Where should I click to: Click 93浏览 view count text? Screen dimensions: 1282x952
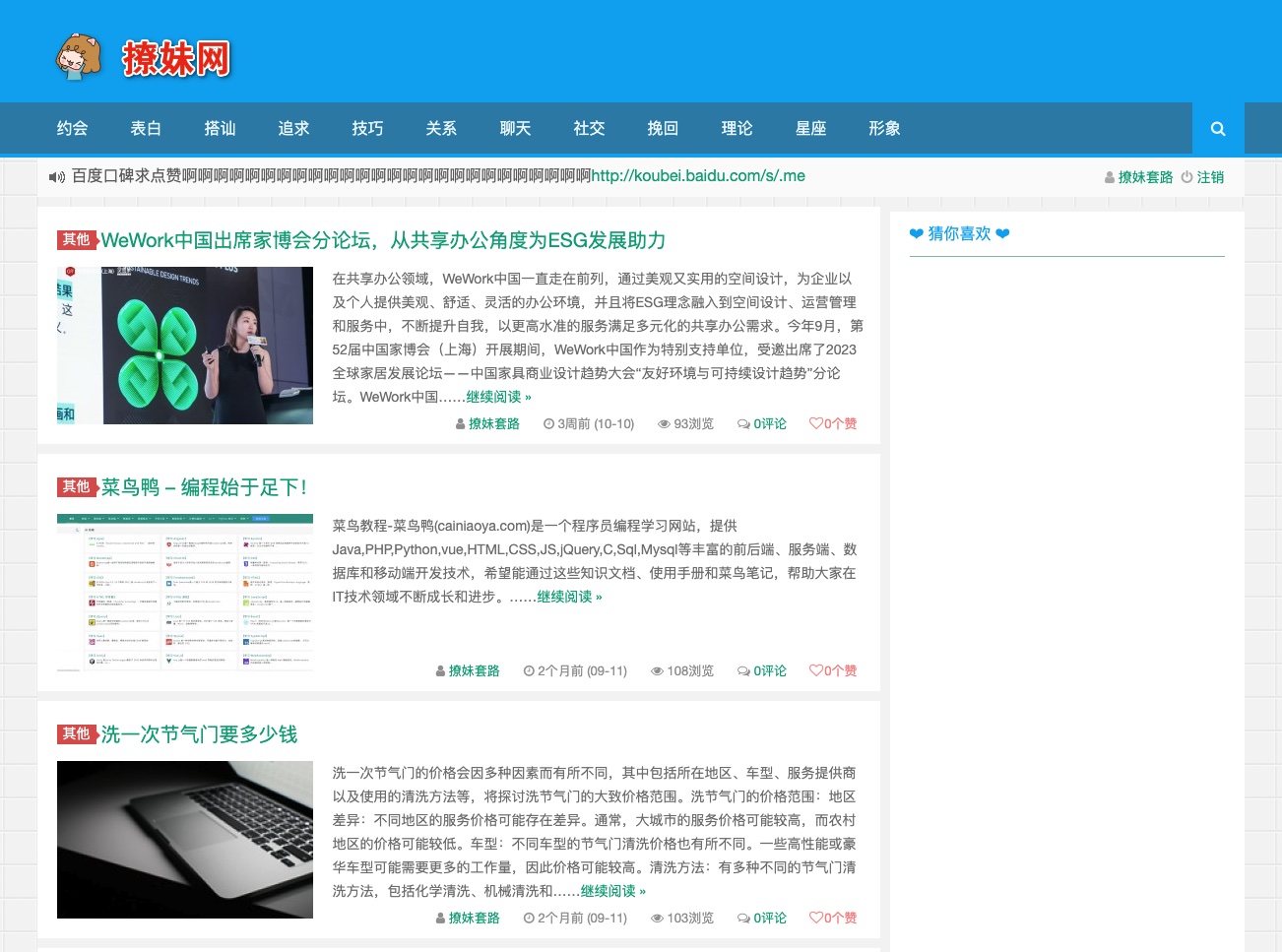coord(693,424)
